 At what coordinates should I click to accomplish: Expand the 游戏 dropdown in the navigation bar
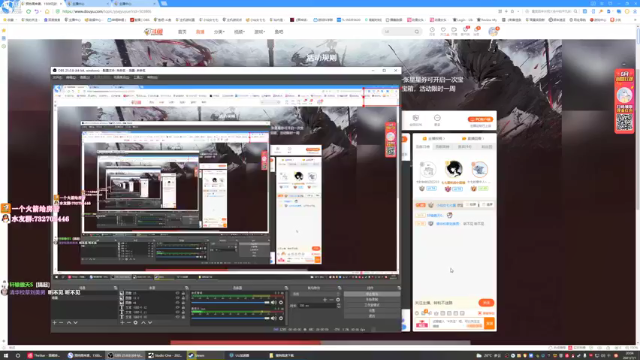pyautogui.click(x=260, y=31)
